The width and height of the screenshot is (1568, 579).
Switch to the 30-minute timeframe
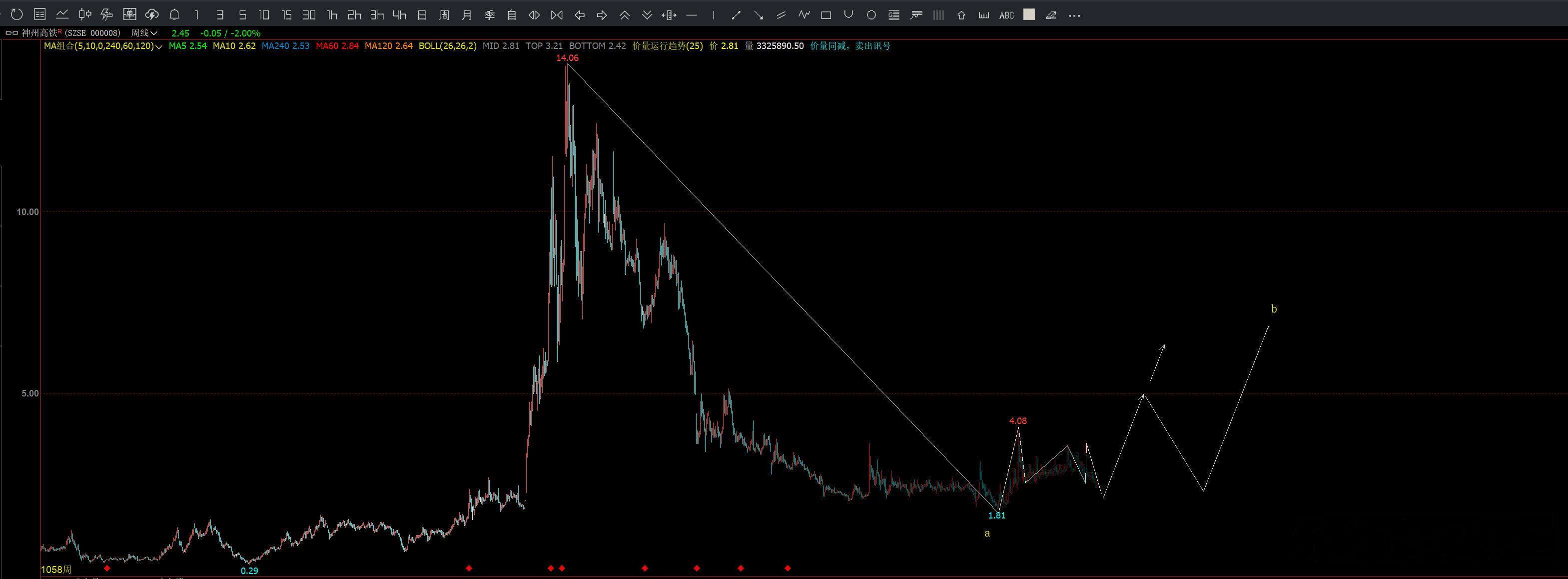pyautogui.click(x=309, y=15)
